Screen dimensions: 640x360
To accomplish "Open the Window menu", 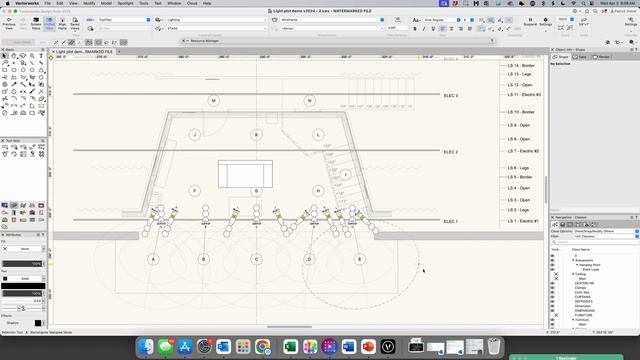I will (x=174, y=3).
